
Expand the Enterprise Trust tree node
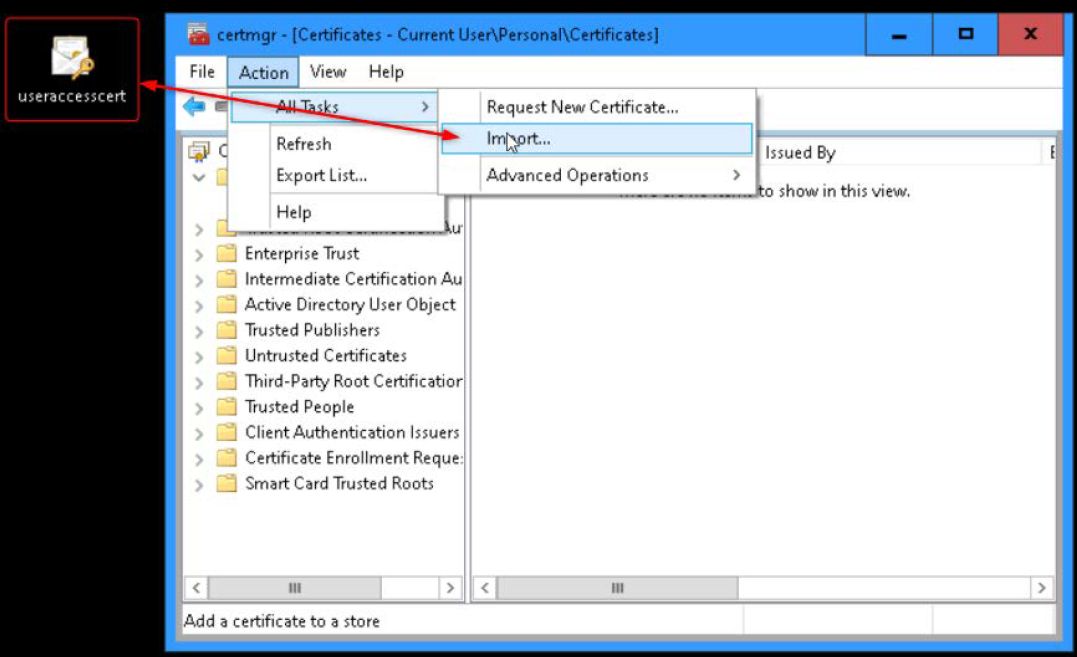pos(199,255)
